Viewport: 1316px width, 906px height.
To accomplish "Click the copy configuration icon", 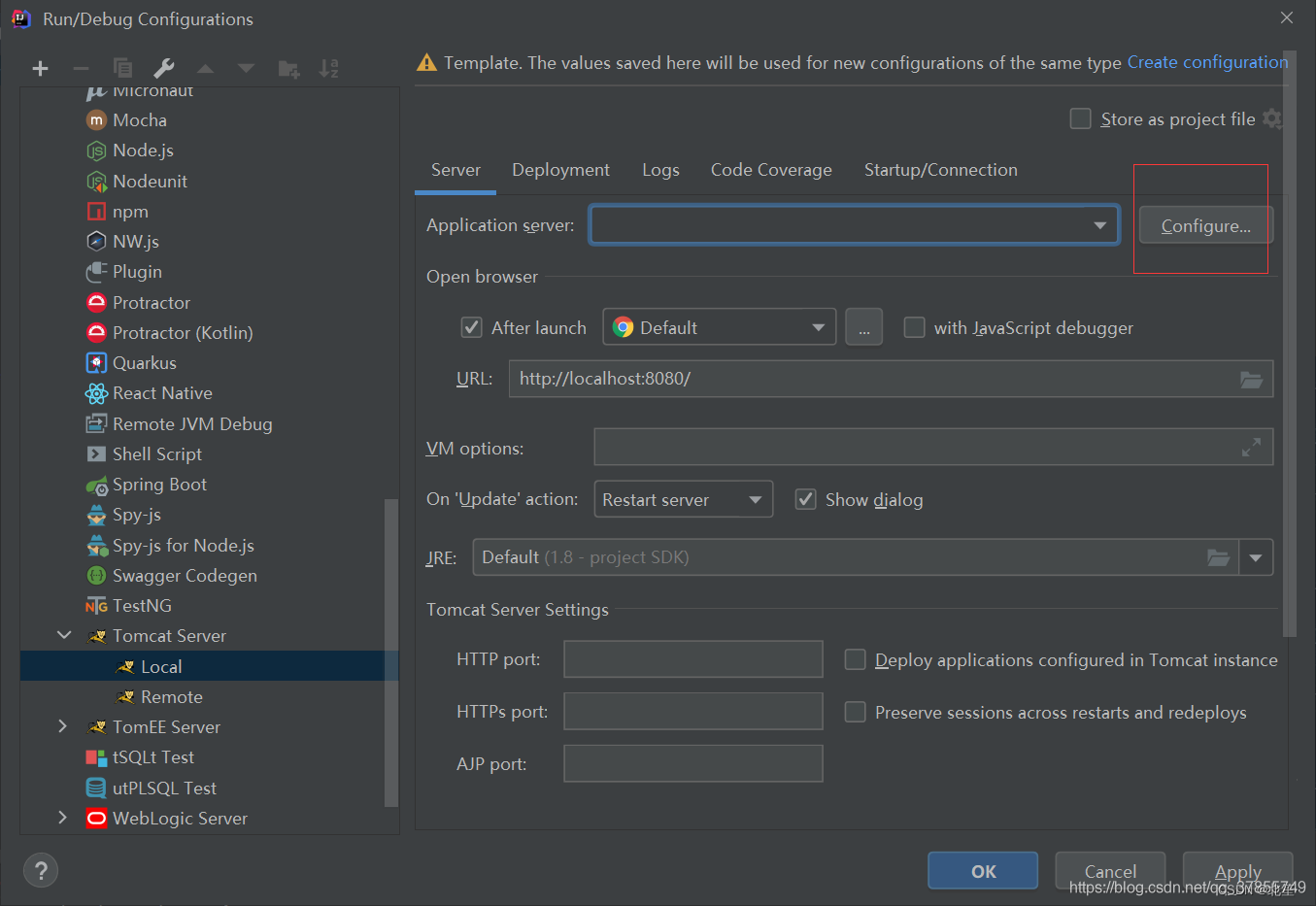I will pos(122,68).
